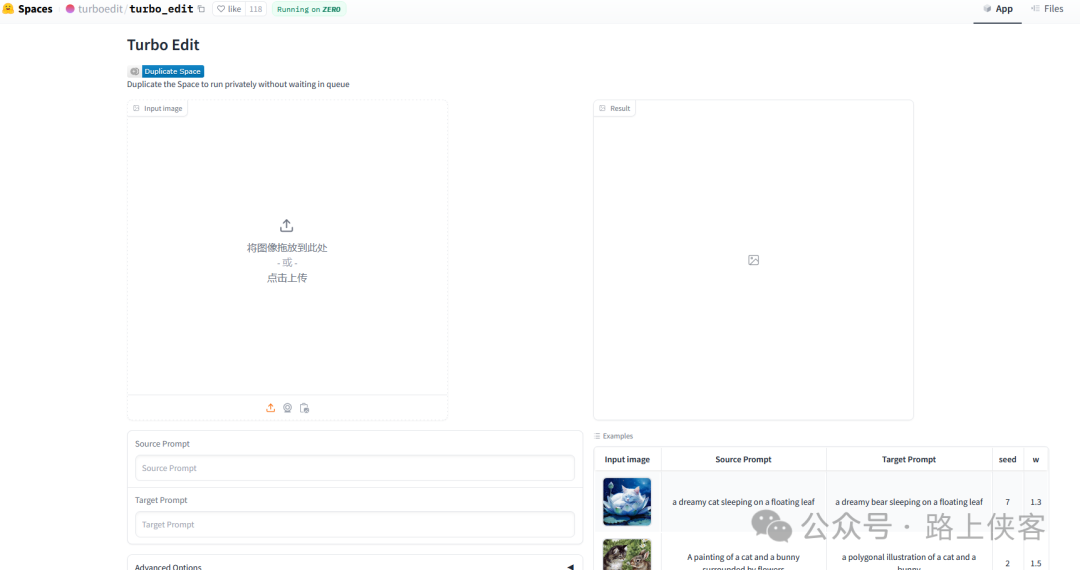Image resolution: width=1080 pixels, height=570 pixels.
Task: Click the Hugging Face Spaces logo
Action: [x=8, y=9]
